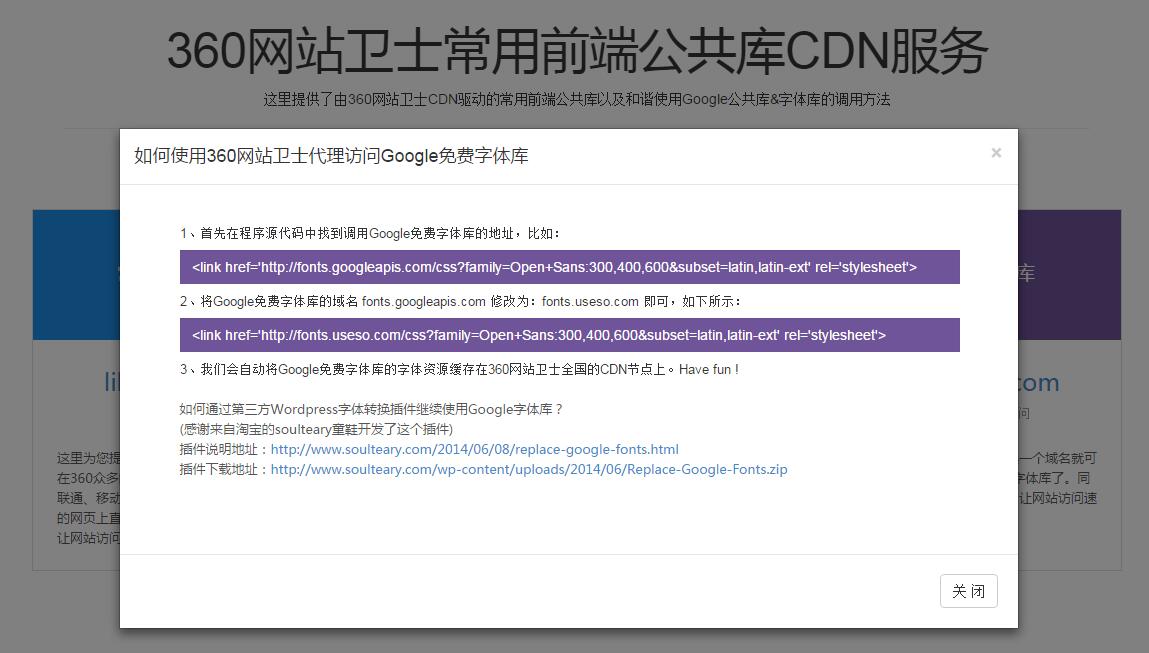Screen dimensions: 1149x653
Task: Click the page heading 360网站卫士常用前端公共库CDN服务
Action: (577, 51)
